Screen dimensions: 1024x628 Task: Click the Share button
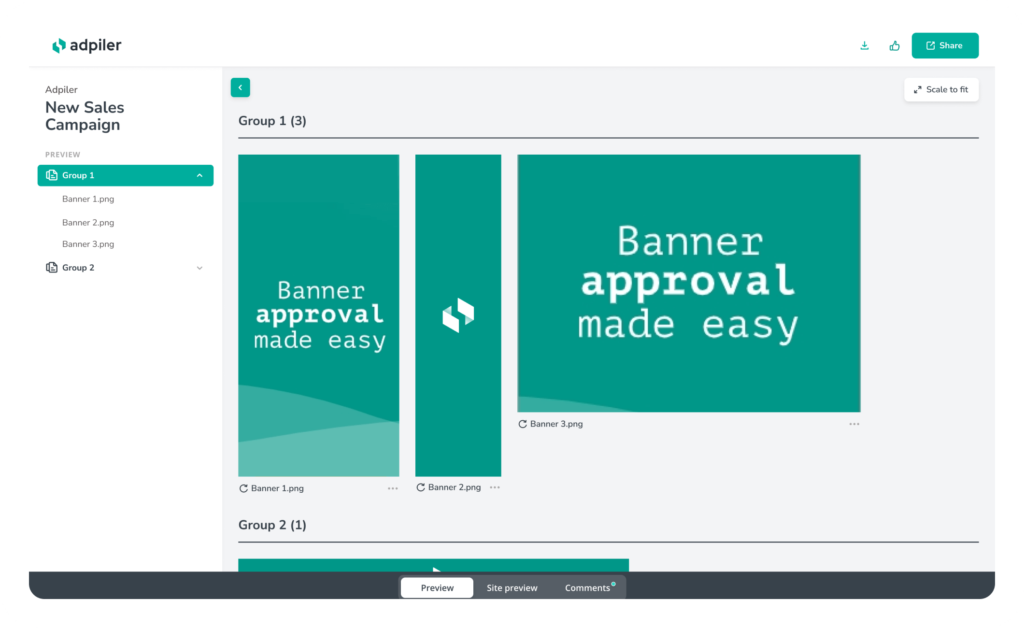(x=944, y=46)
